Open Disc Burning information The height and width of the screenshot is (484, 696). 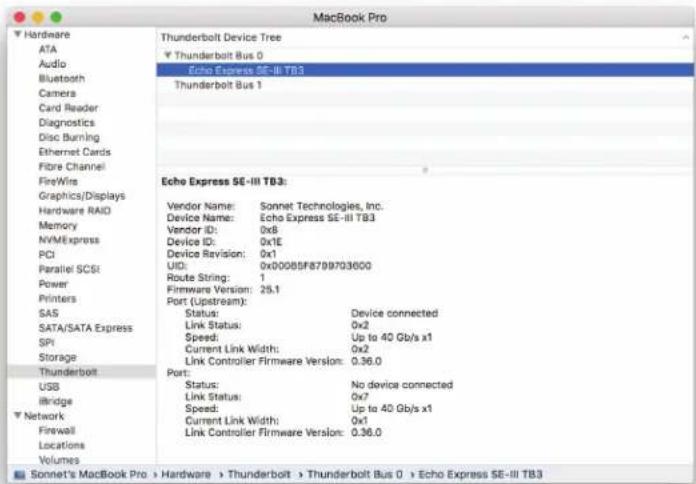pyautogui.click(x=69, y=137)
